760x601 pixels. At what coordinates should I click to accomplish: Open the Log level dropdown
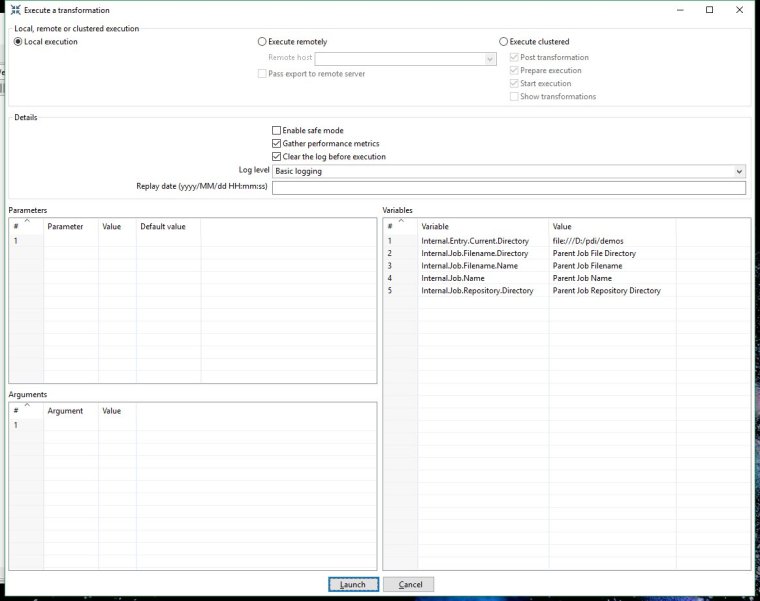(x=738, y=171)
